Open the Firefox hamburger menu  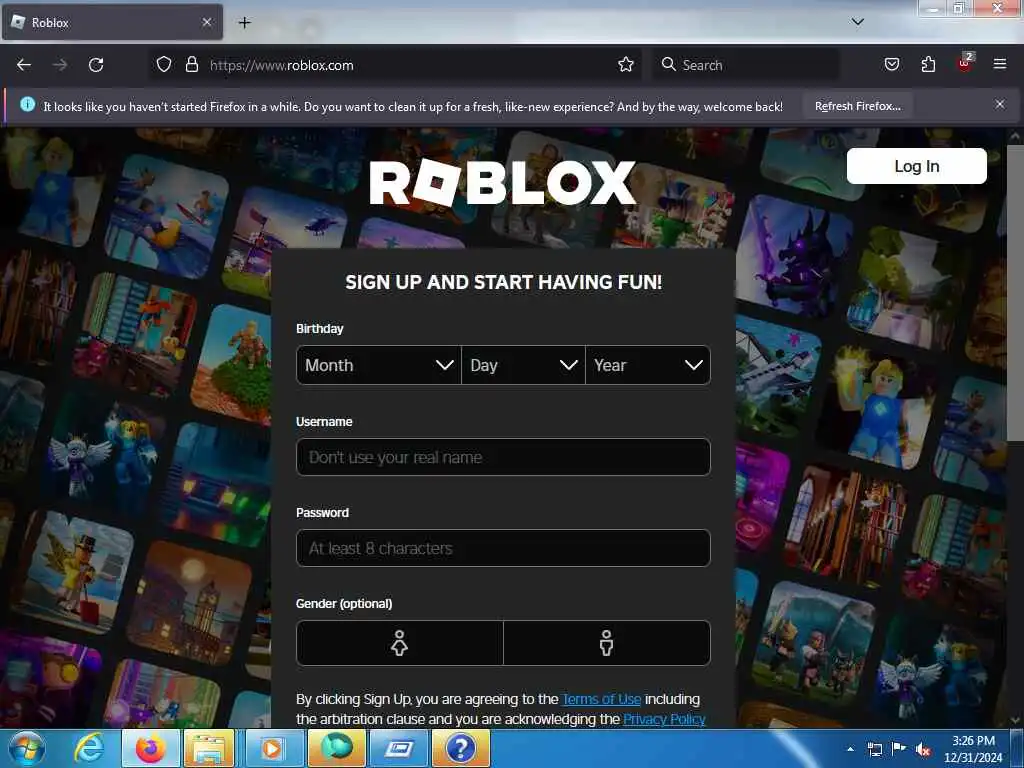point(999,64)
